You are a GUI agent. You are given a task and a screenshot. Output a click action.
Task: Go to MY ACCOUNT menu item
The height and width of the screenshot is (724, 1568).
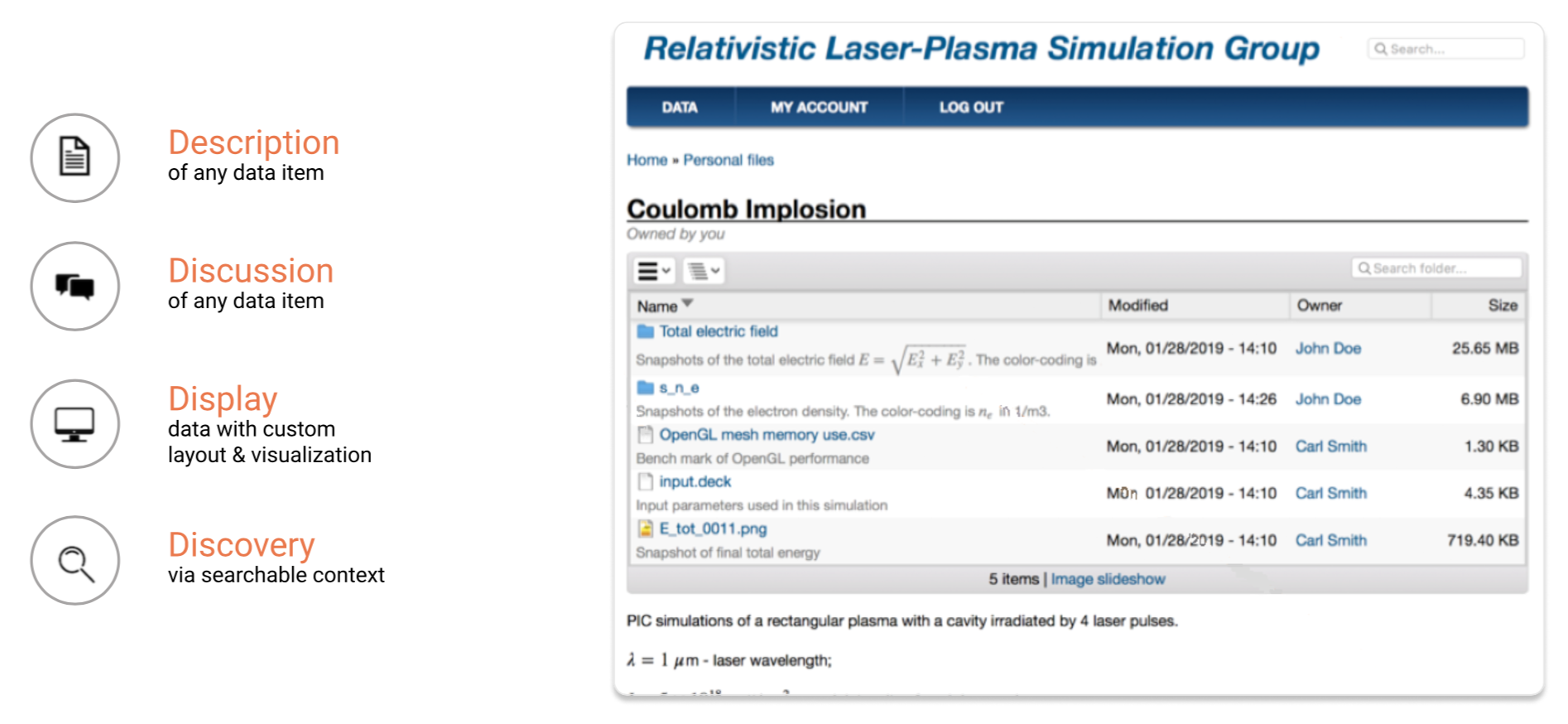coord(819,107)
